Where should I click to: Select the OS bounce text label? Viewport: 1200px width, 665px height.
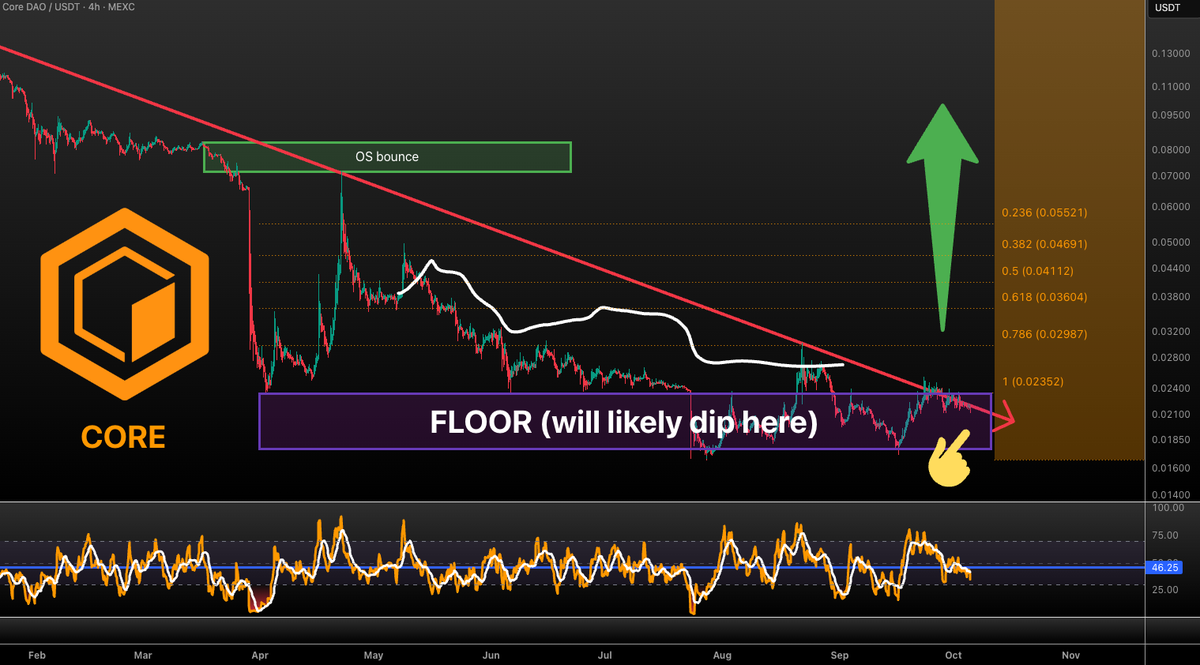(387, 157)
